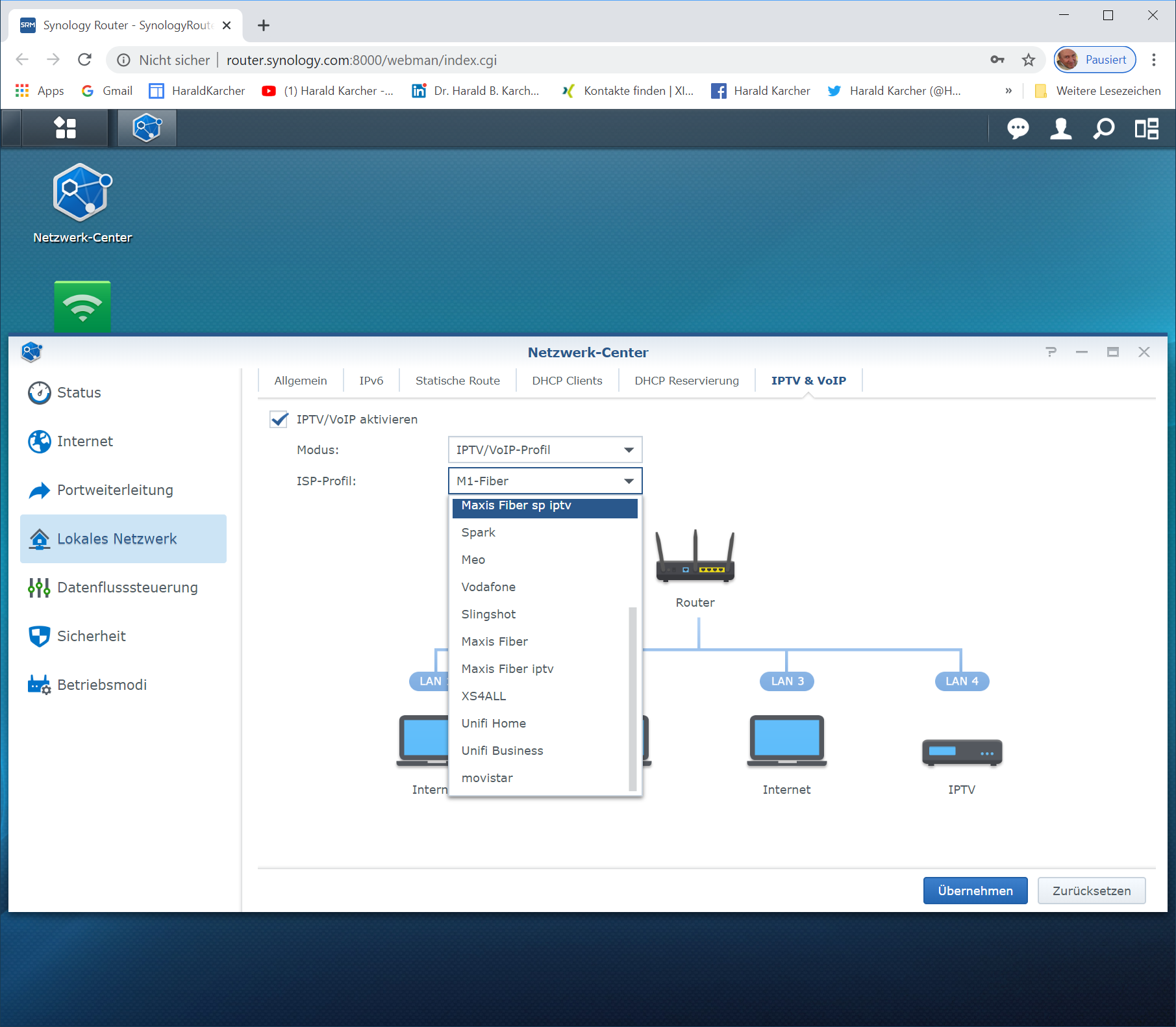1176x1027 pixels.
Task: Go to Sicherheit in the sidebar
Action: tap(92, 636)
